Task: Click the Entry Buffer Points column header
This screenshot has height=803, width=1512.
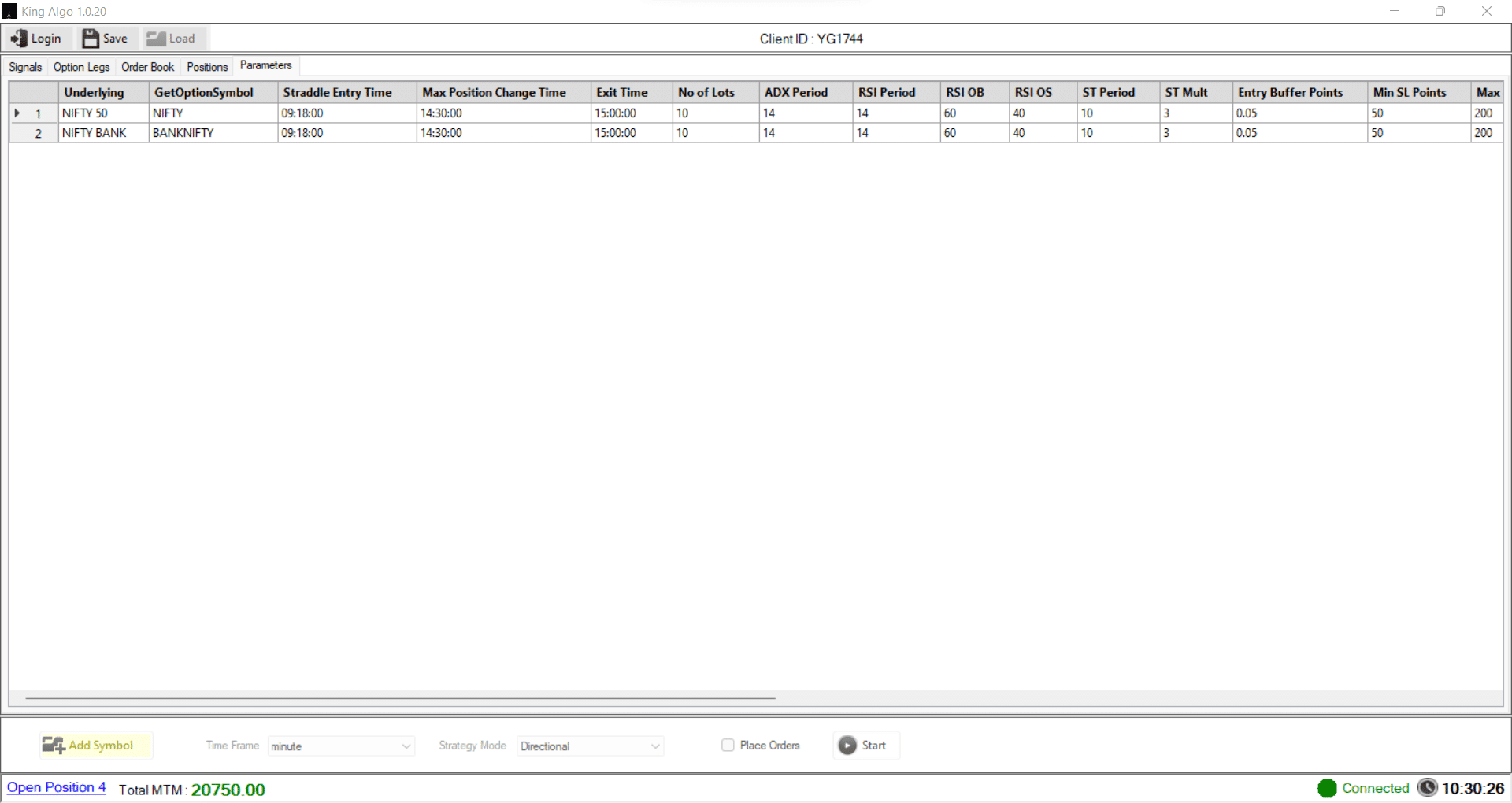Action: tap(1300, 92)
